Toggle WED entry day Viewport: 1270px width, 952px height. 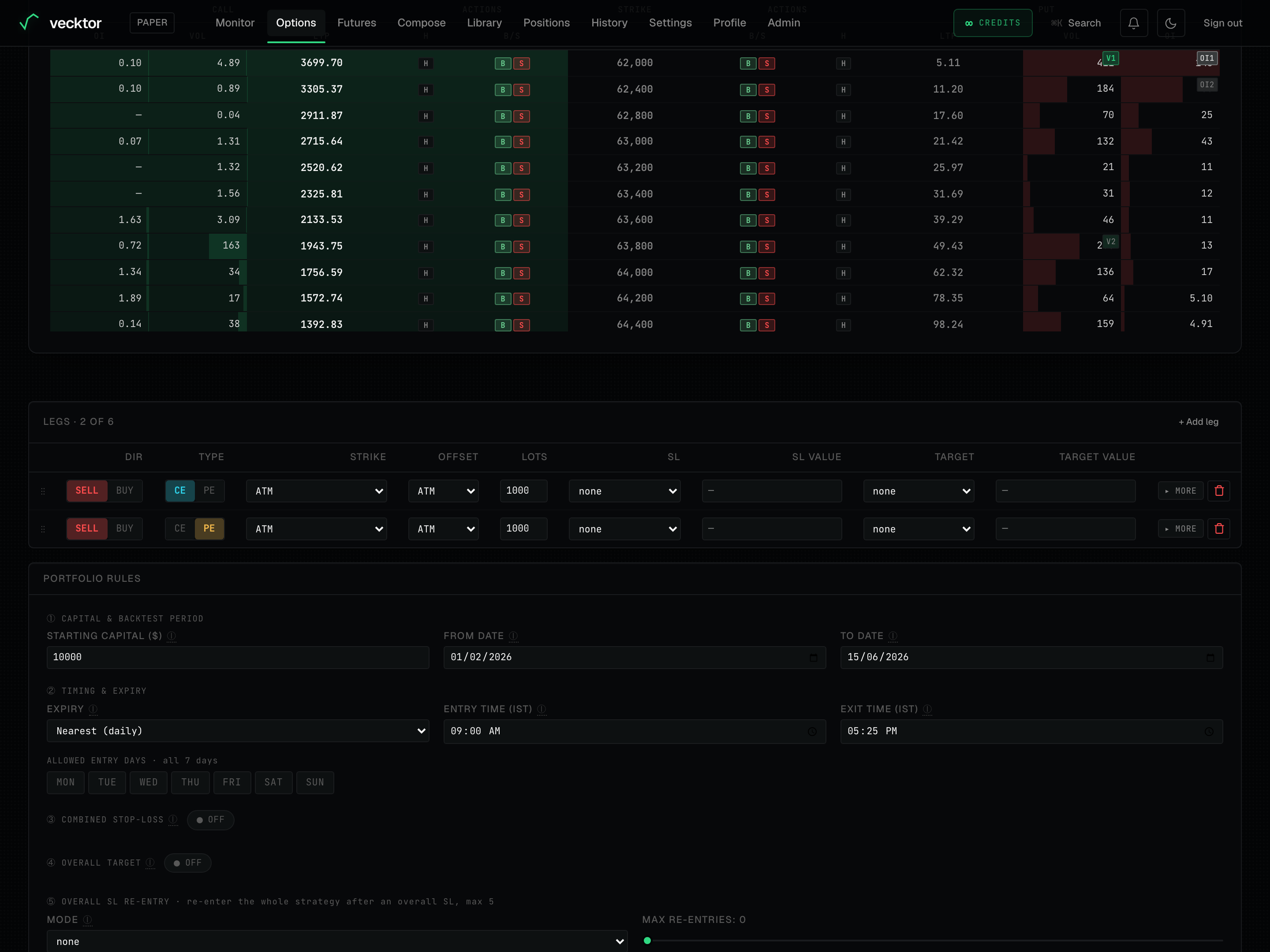149,783
